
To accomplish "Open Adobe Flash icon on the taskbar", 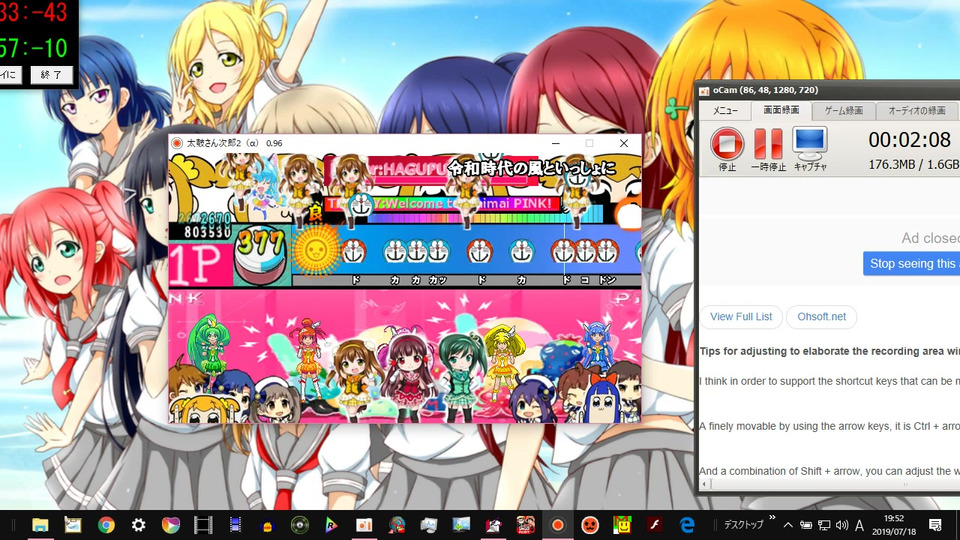I will point(654,525).
